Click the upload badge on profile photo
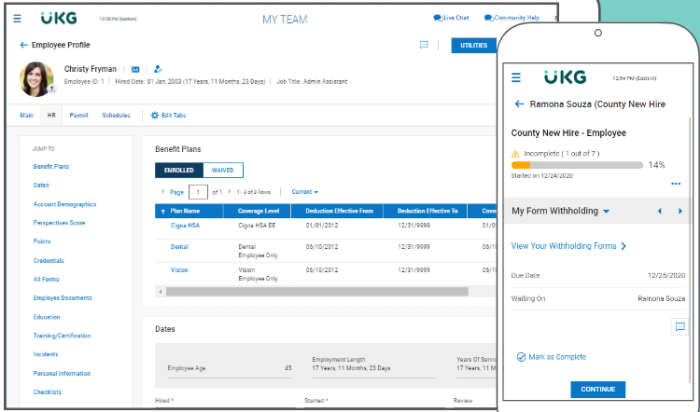Screen dimensions: 700x412 coord(52,89)
